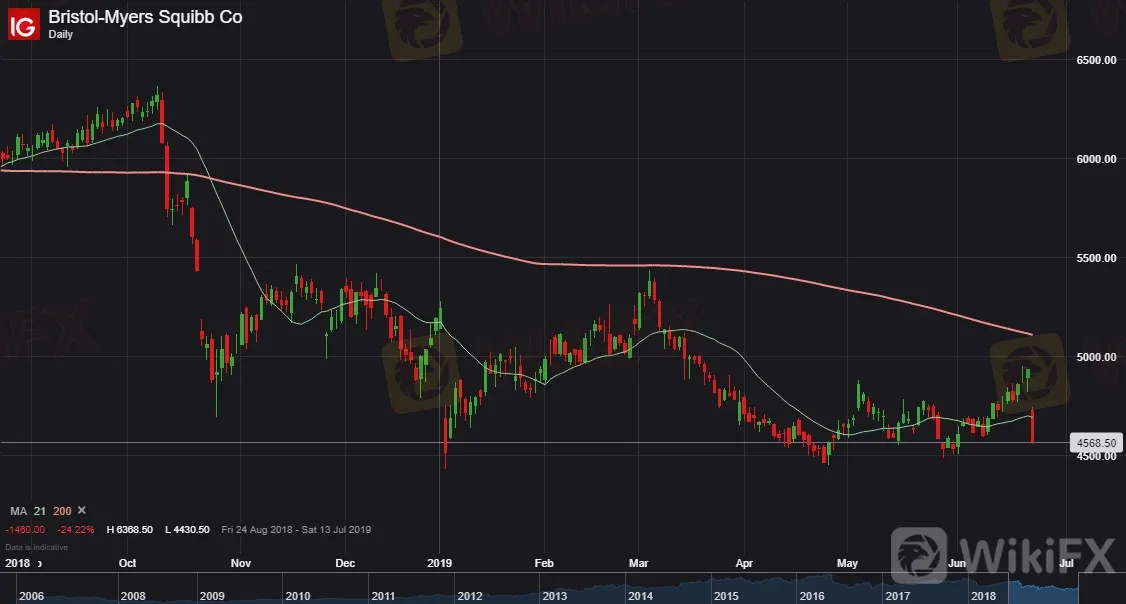This screenshot has width=1126, height=604.
Task: Select the 21-period moving average value
Action: 40,511
